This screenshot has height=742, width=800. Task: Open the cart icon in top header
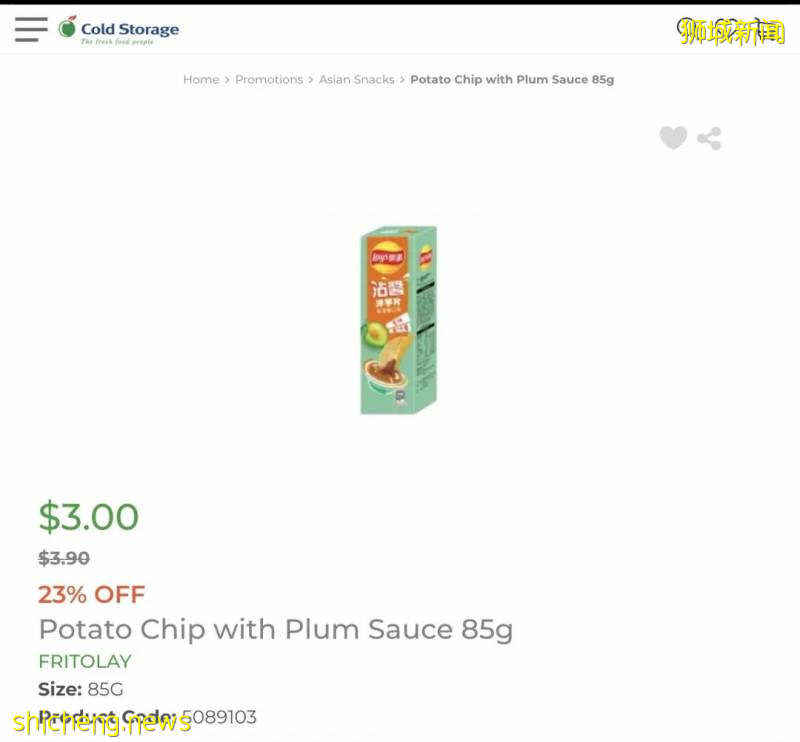[766, 30]
